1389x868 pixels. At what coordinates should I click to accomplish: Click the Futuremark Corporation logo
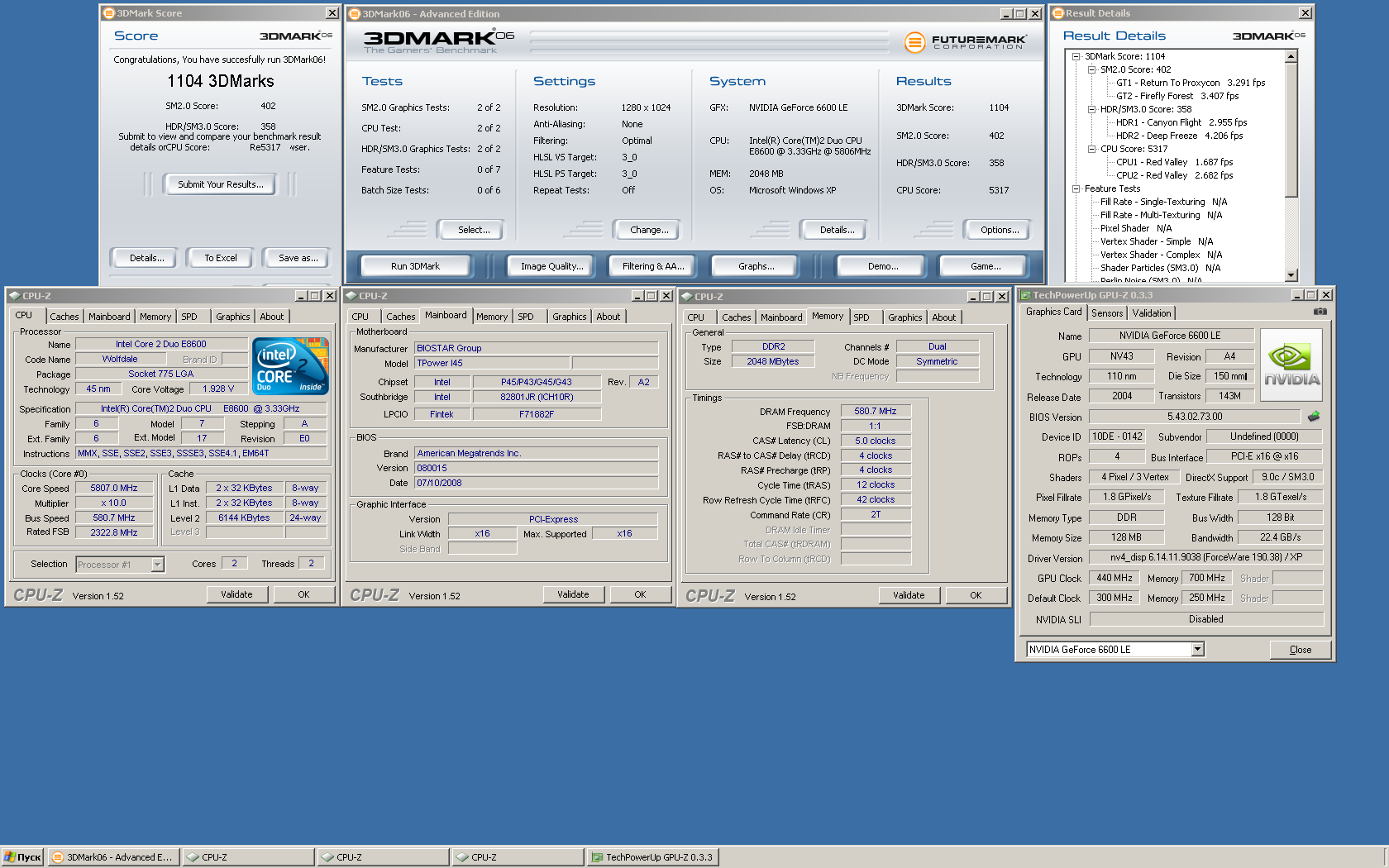(x=965, y=41)
